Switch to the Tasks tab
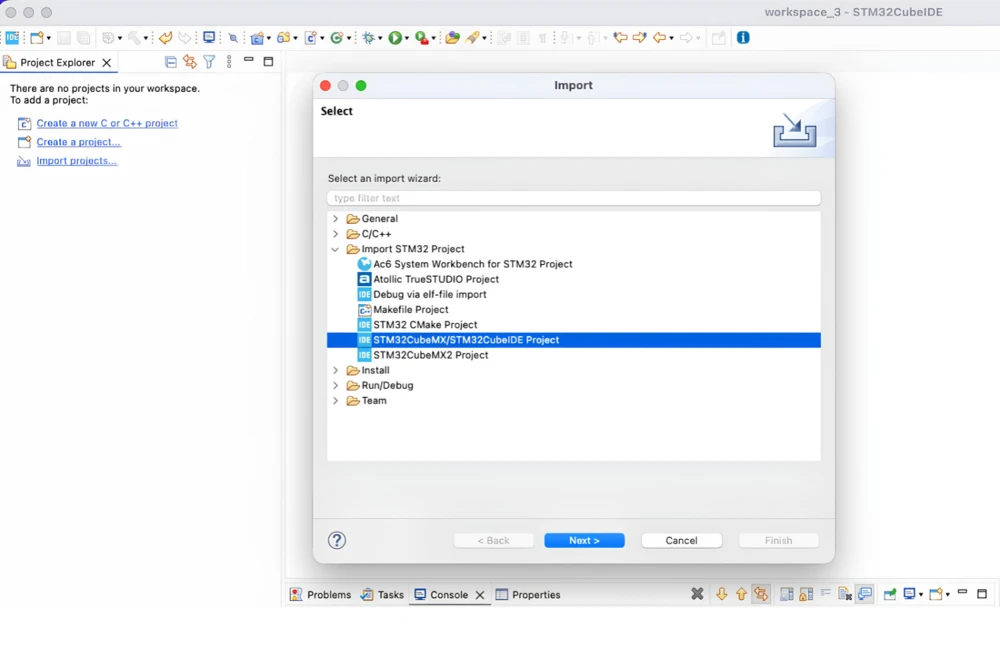The image size is (1000, 667). click(x=382, y=594)
